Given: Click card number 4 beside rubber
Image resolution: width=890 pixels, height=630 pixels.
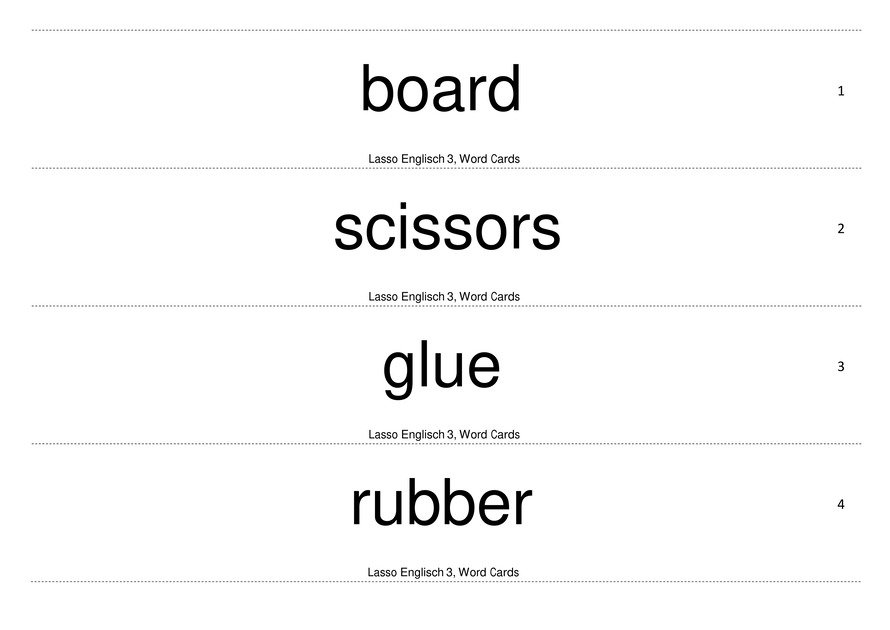Looking at the screenshot, I should pyautogui.click(x=841, y=505).
